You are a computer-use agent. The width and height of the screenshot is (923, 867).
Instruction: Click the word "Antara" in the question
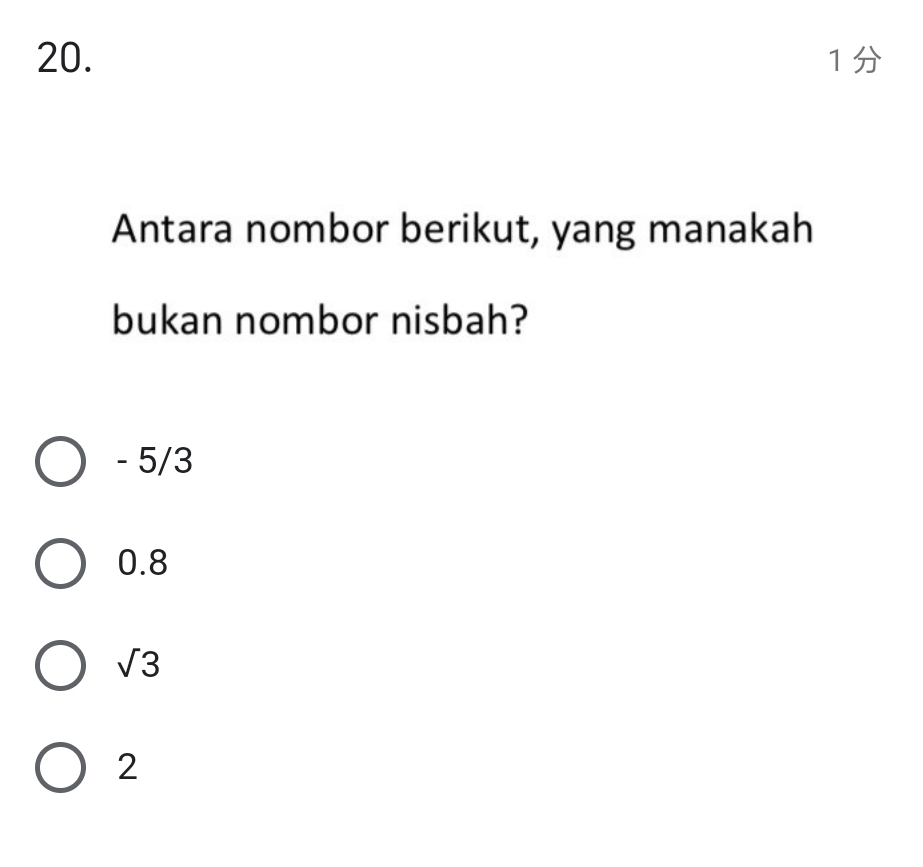[x=172, y=230]
